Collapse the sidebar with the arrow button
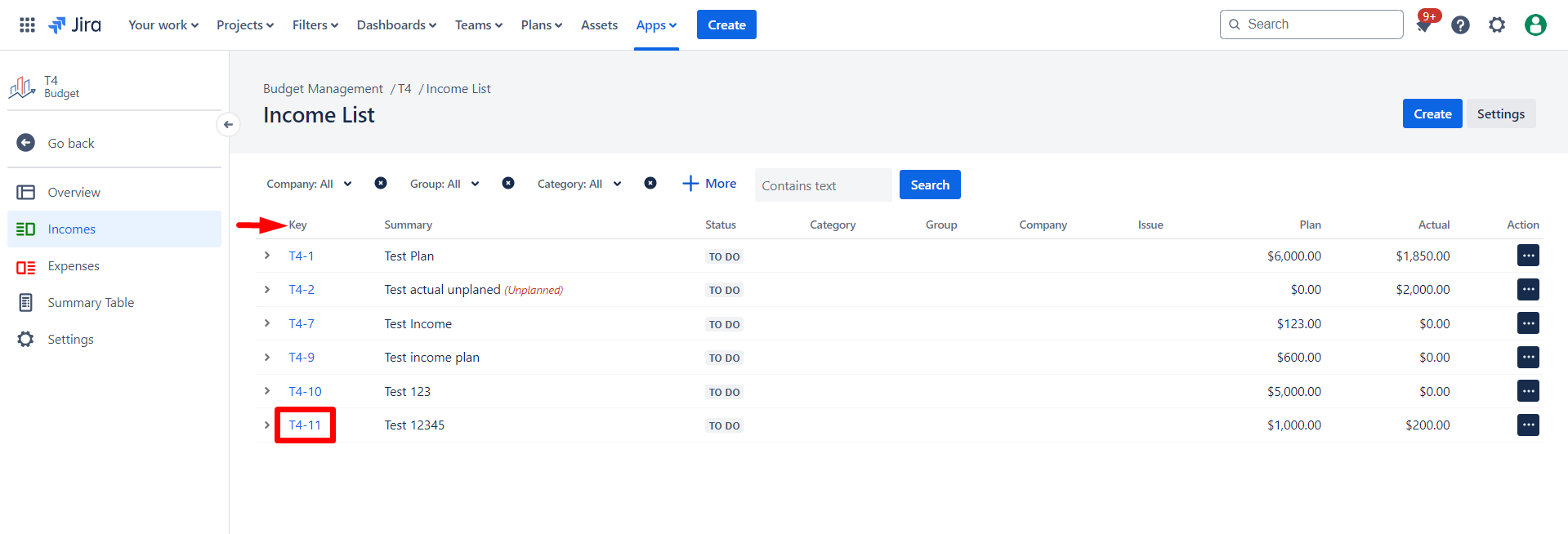This screenshot has height=534, width=1568. [x=228, y=124]
